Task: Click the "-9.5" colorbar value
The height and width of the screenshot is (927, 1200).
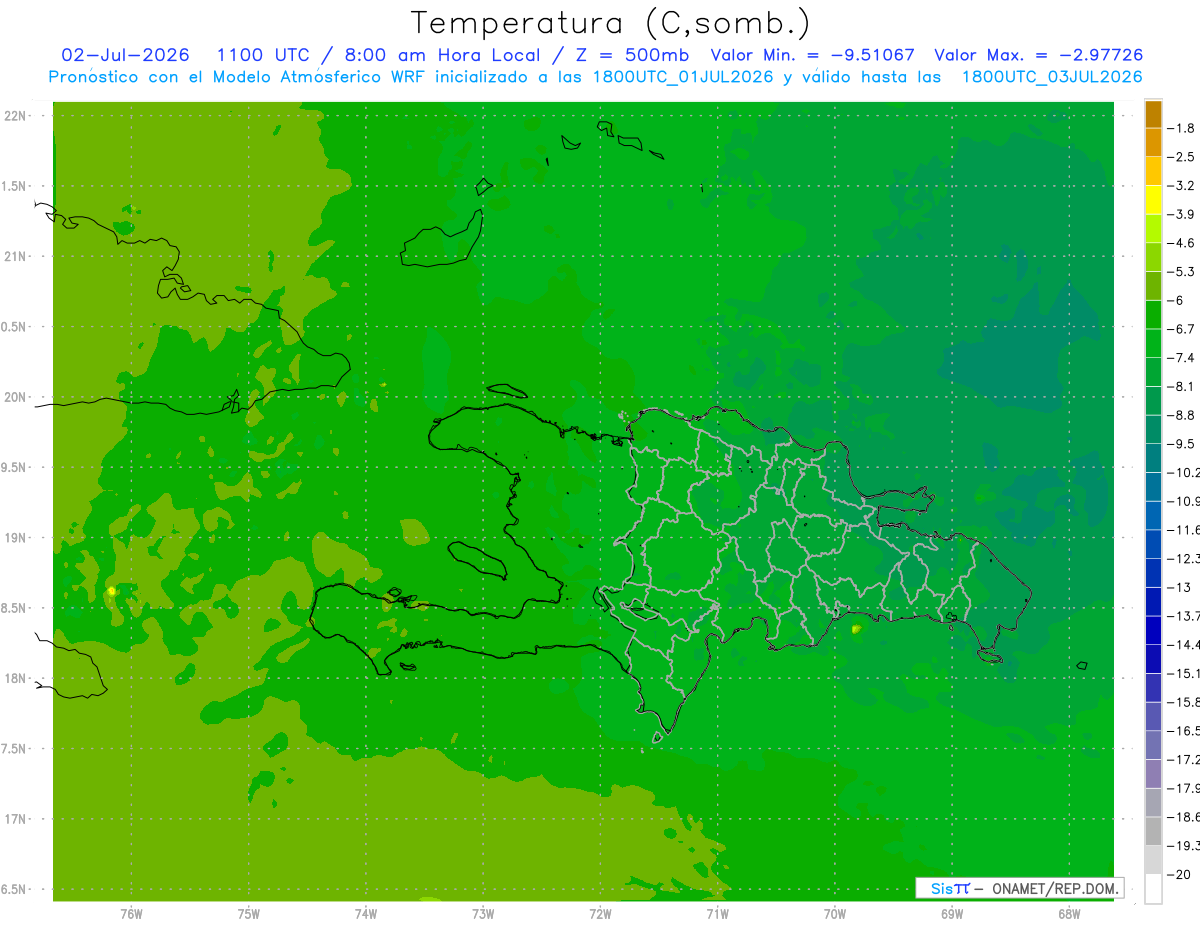Action: pos(1181,443)
